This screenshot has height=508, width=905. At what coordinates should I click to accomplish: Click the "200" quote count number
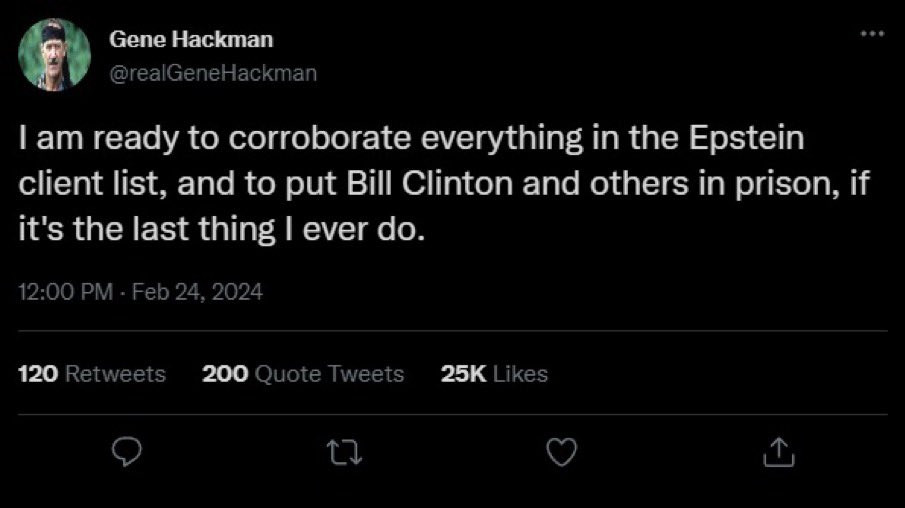click(x=225, y=374)
